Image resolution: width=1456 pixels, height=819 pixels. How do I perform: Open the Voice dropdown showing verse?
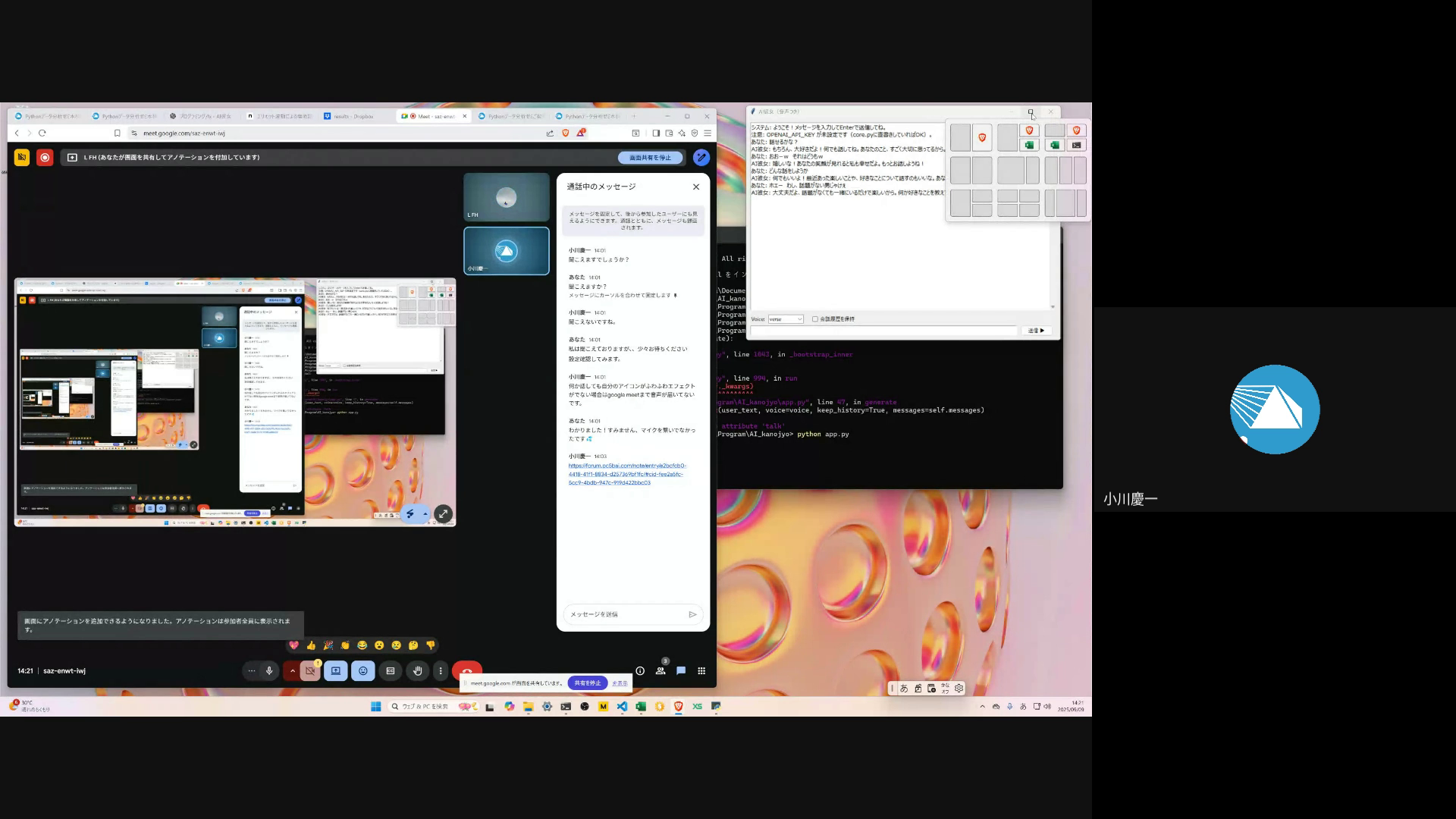point(785,319)
